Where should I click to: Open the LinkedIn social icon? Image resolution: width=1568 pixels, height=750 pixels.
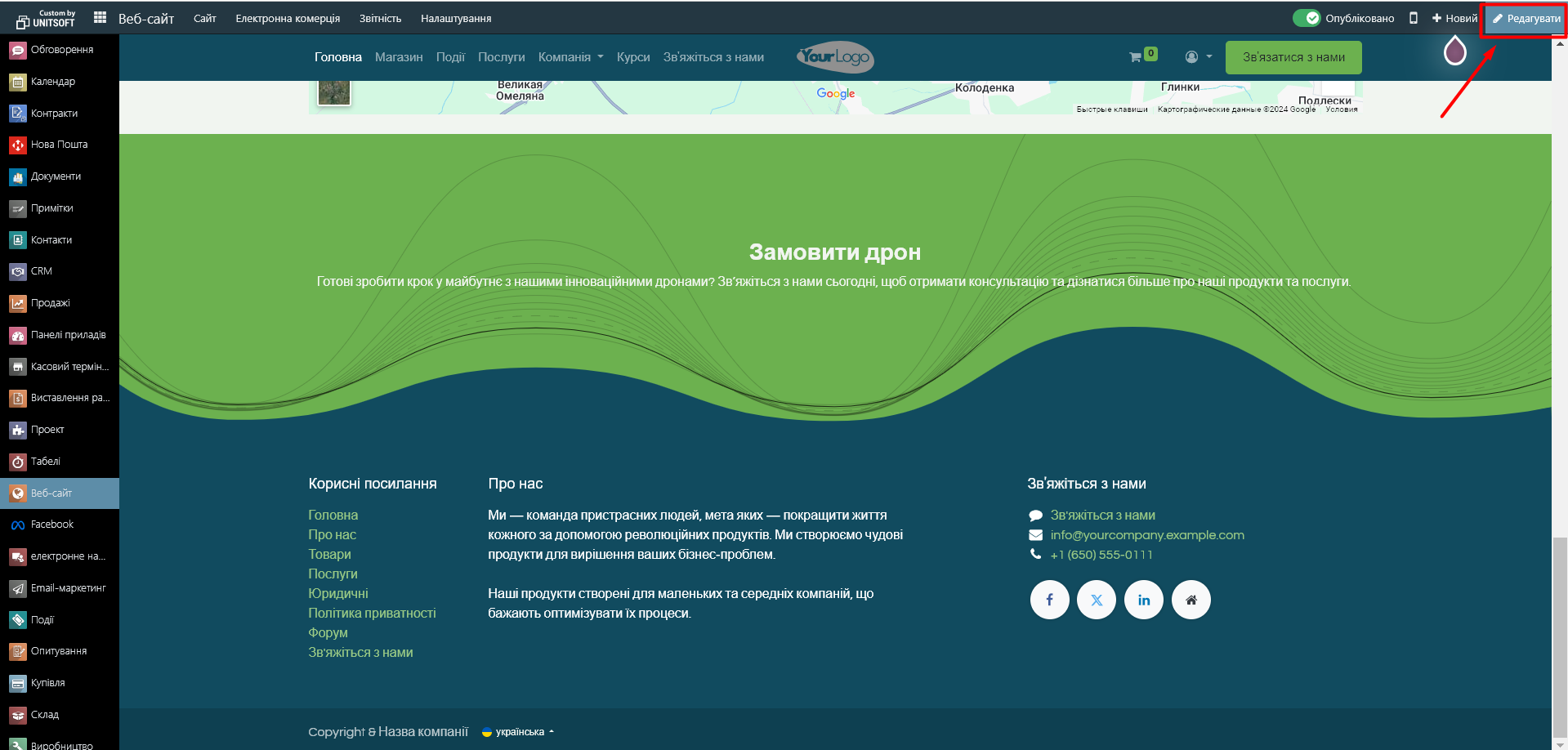tap(1144, 600)
